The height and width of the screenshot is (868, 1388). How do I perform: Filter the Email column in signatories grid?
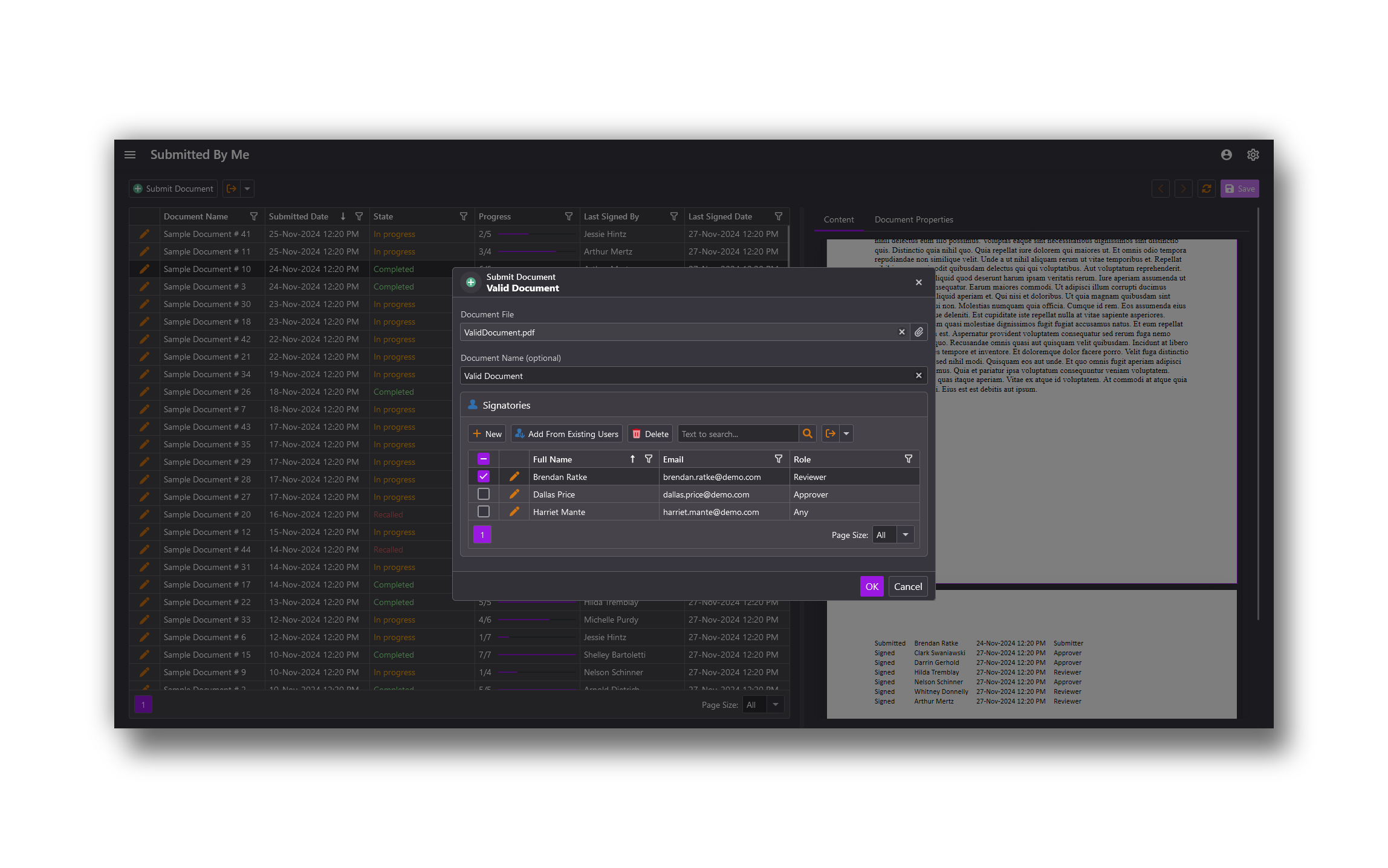pos(778,459)
